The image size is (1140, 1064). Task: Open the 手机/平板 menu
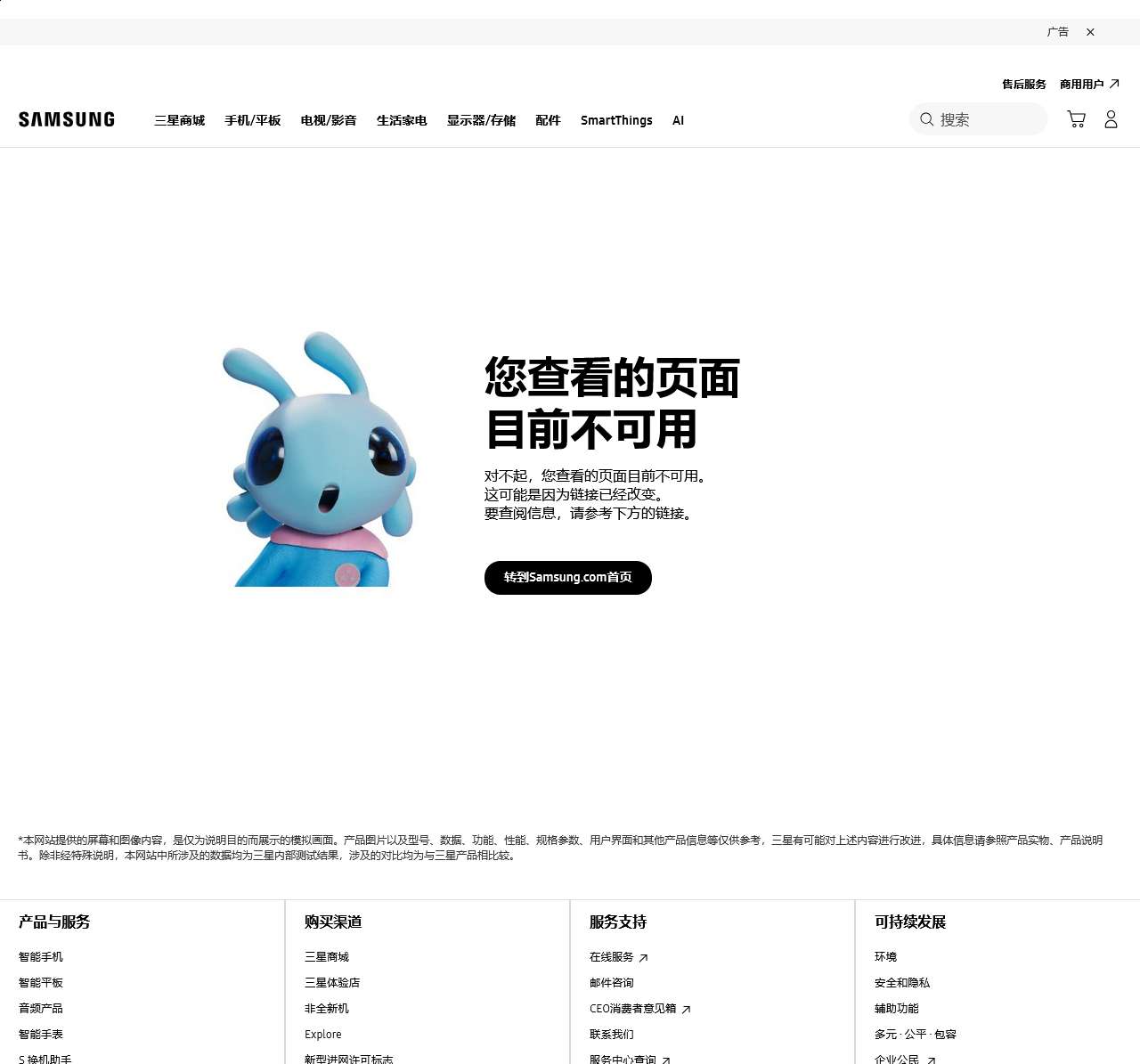[253, 120]
